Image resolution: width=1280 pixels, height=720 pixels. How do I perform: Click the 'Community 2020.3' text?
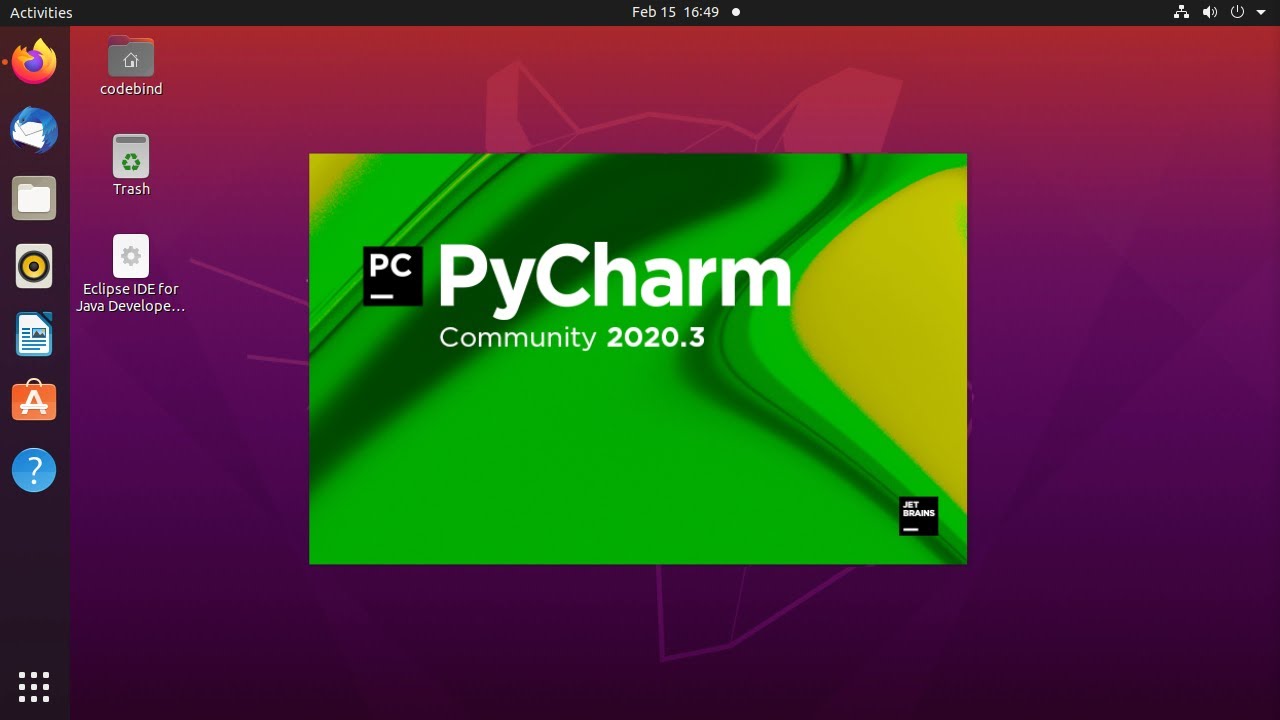point(572,338)
